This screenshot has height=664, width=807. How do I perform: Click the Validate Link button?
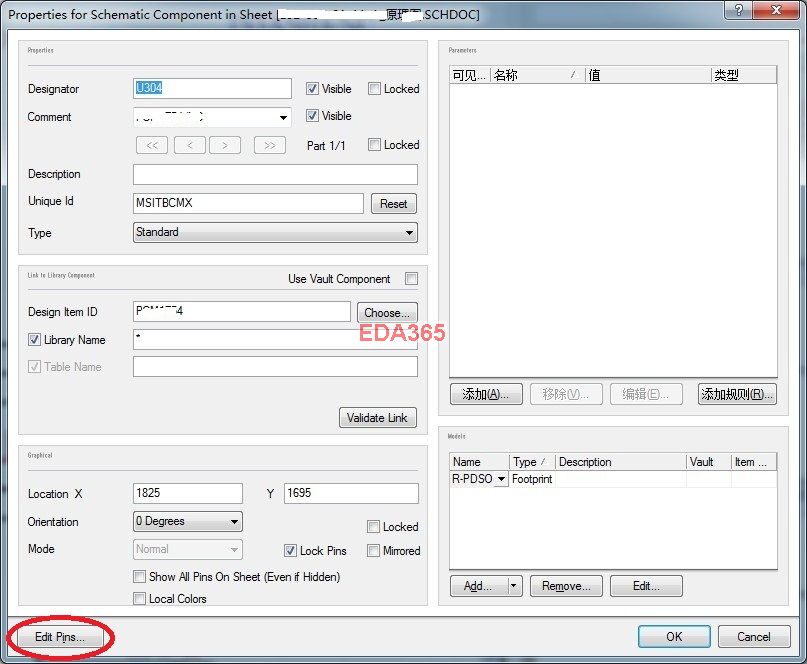378,417
